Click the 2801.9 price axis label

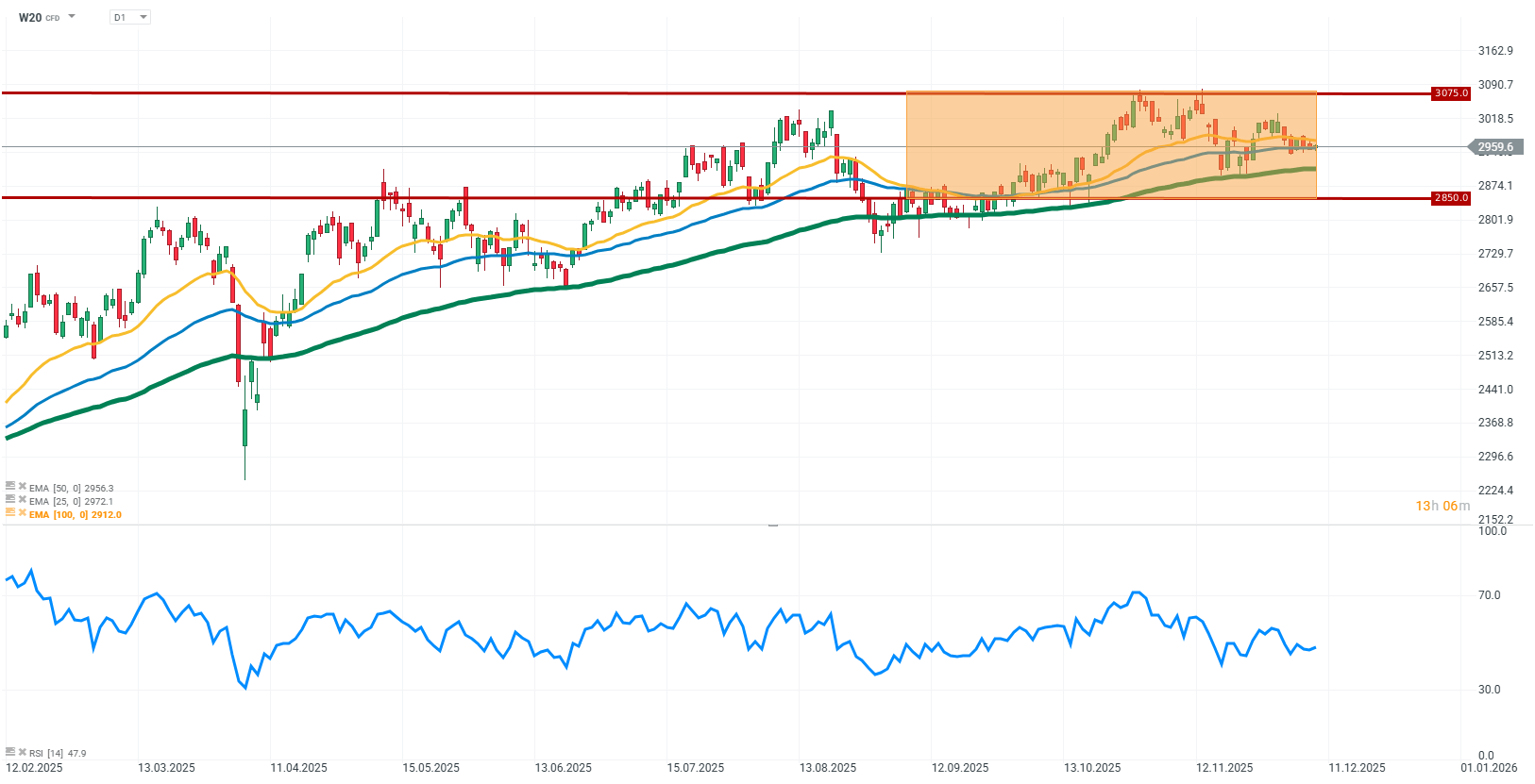tap(1495, 220)
